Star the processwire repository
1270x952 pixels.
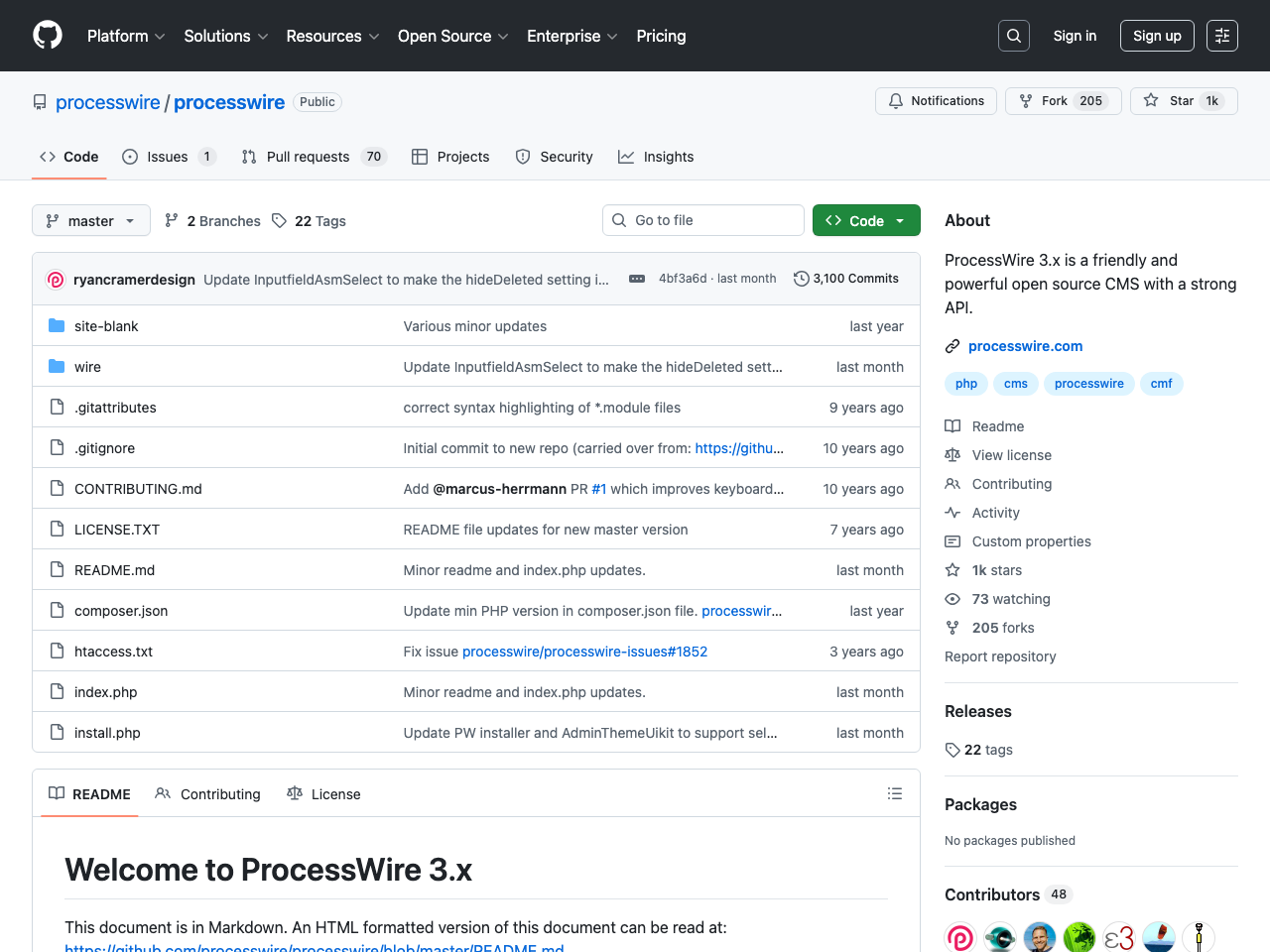[1184, 100]
